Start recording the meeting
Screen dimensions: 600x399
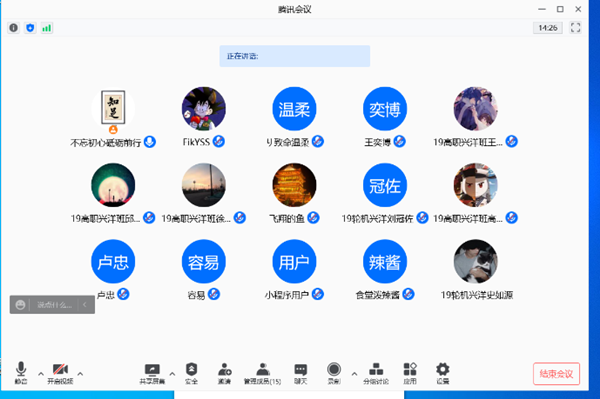tap(334, 373)
